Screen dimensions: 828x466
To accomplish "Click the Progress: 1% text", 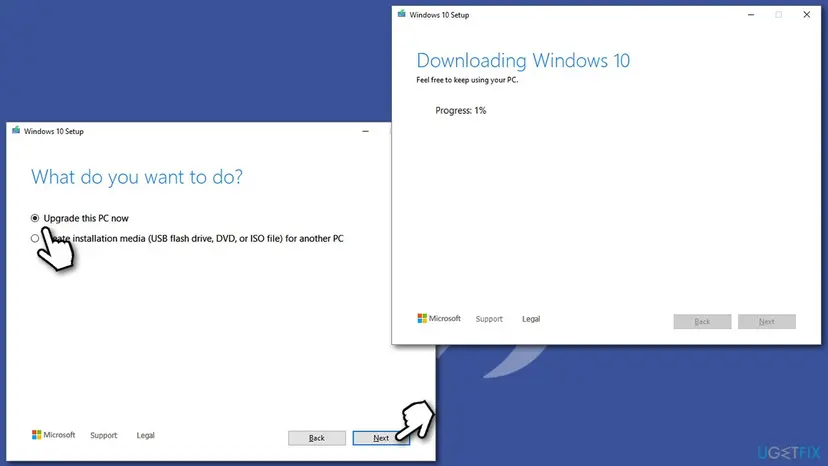I will pos(460,110).
